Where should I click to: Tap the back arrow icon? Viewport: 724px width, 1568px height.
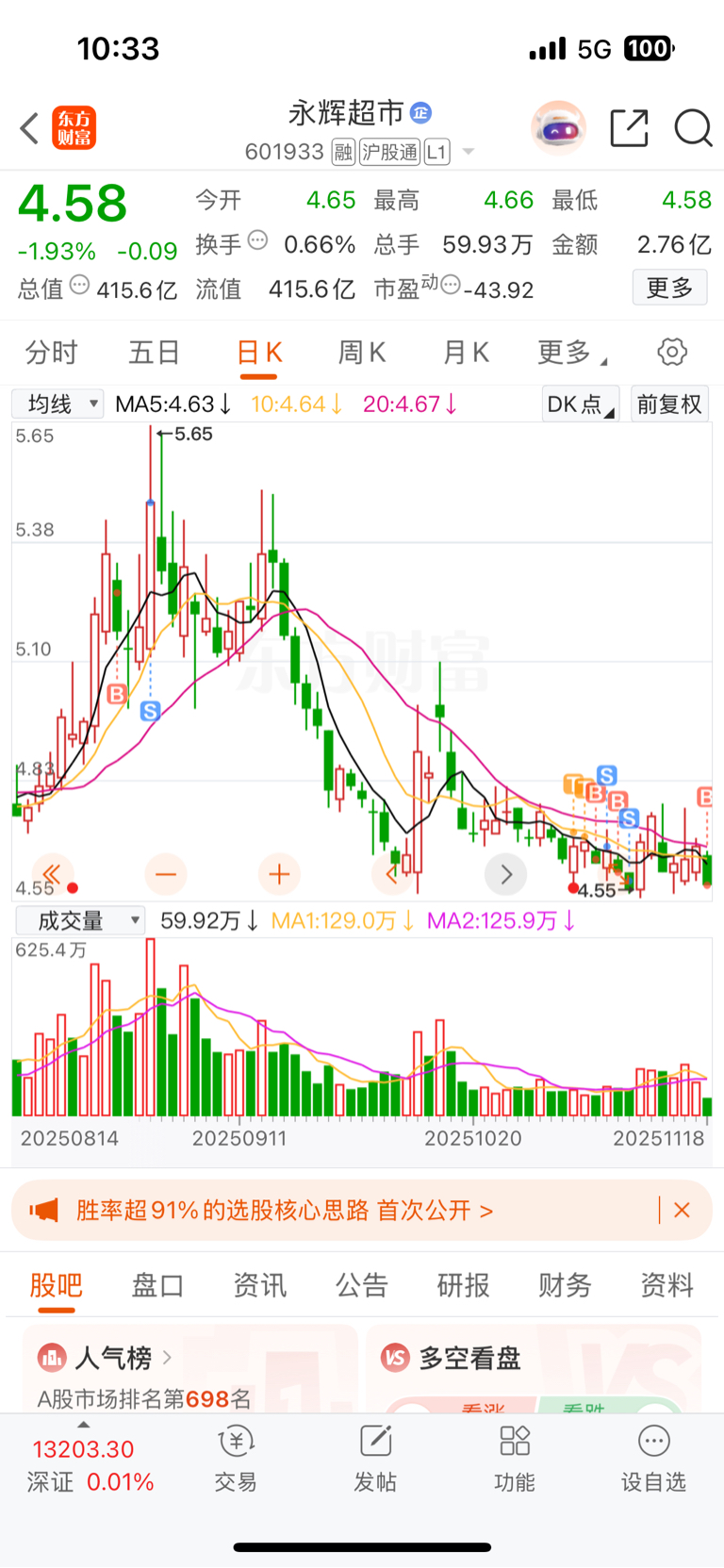(x=29, y=128)
